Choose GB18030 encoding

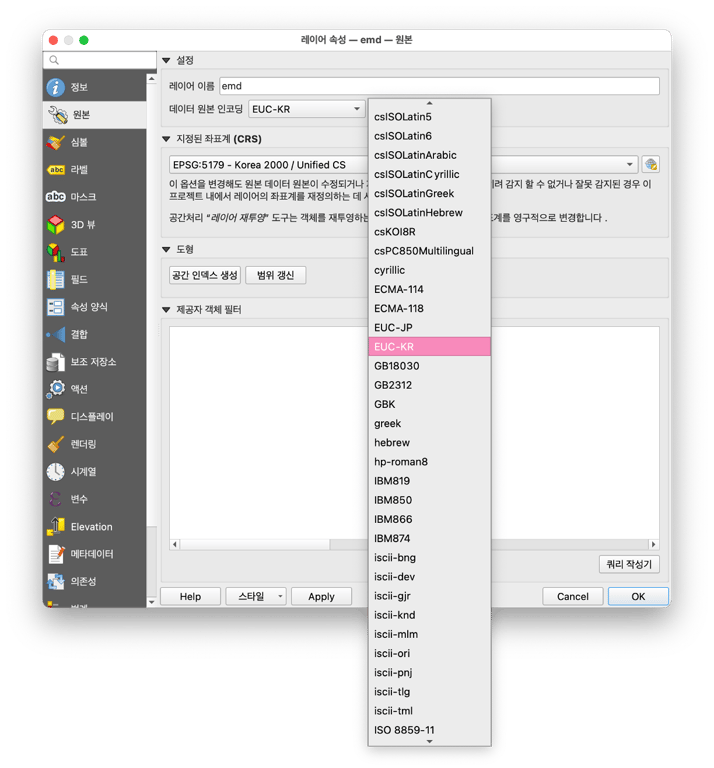click(429, 366)
